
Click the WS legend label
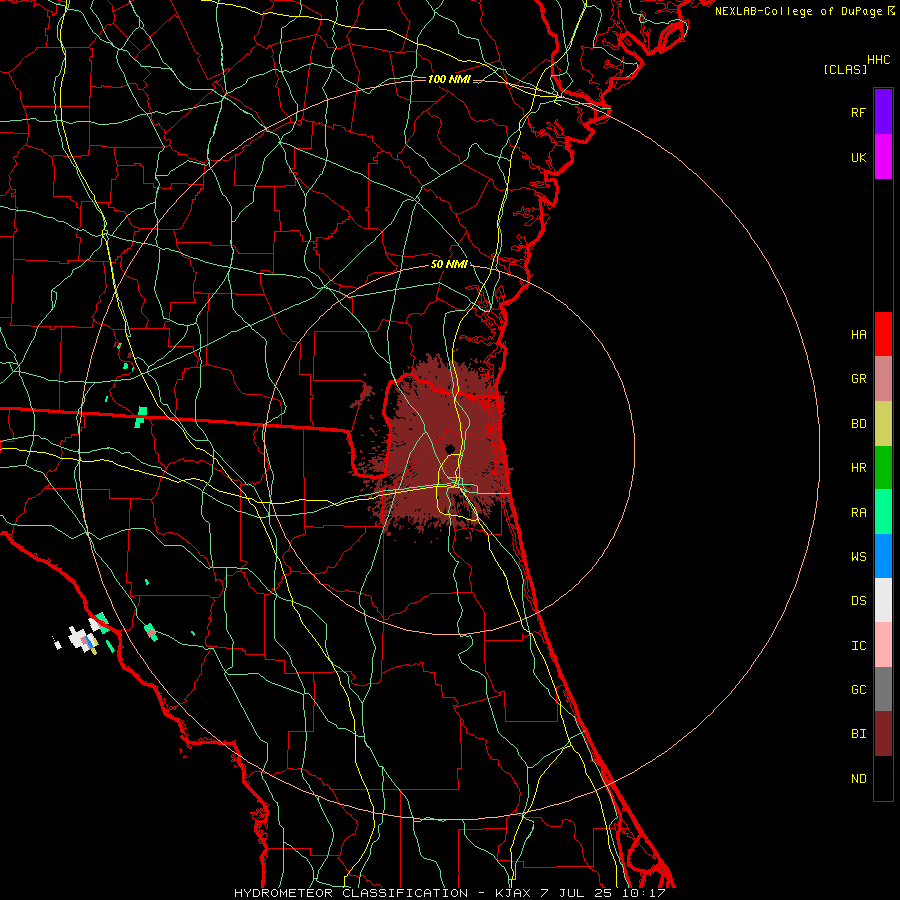(858, 556)
